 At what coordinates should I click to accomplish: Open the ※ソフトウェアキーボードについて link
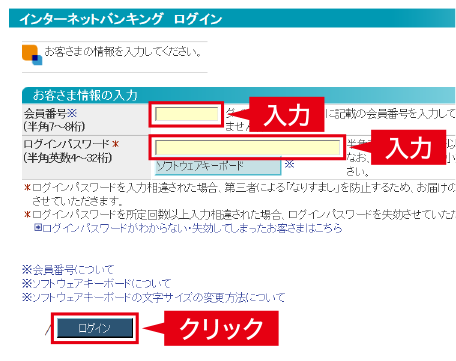pyautogui.click(x=96, y=283)
